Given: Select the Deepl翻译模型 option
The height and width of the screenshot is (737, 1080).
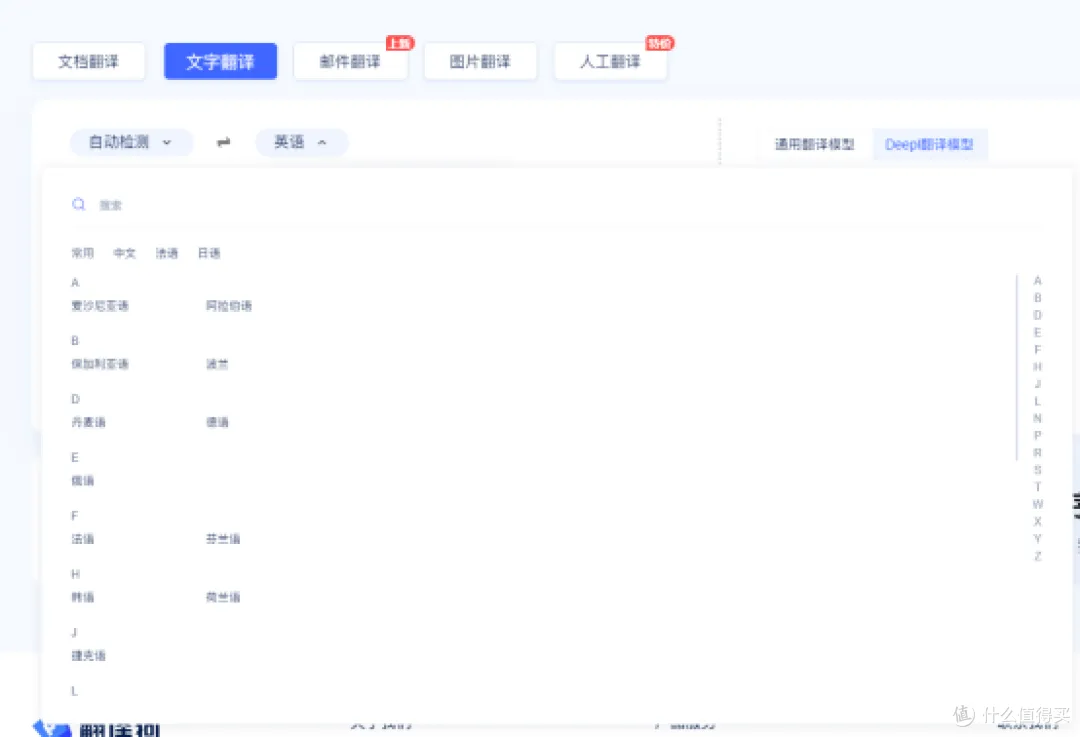Looking at the screenshot, I should [x=930, y=144].
